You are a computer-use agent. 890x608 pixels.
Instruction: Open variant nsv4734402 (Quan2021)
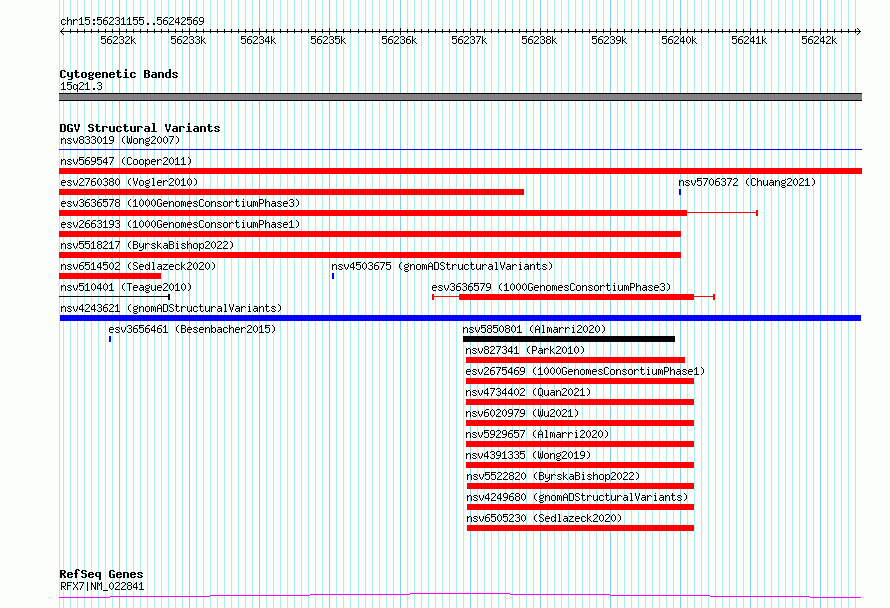pyautogui.click(x=528, y=392)
